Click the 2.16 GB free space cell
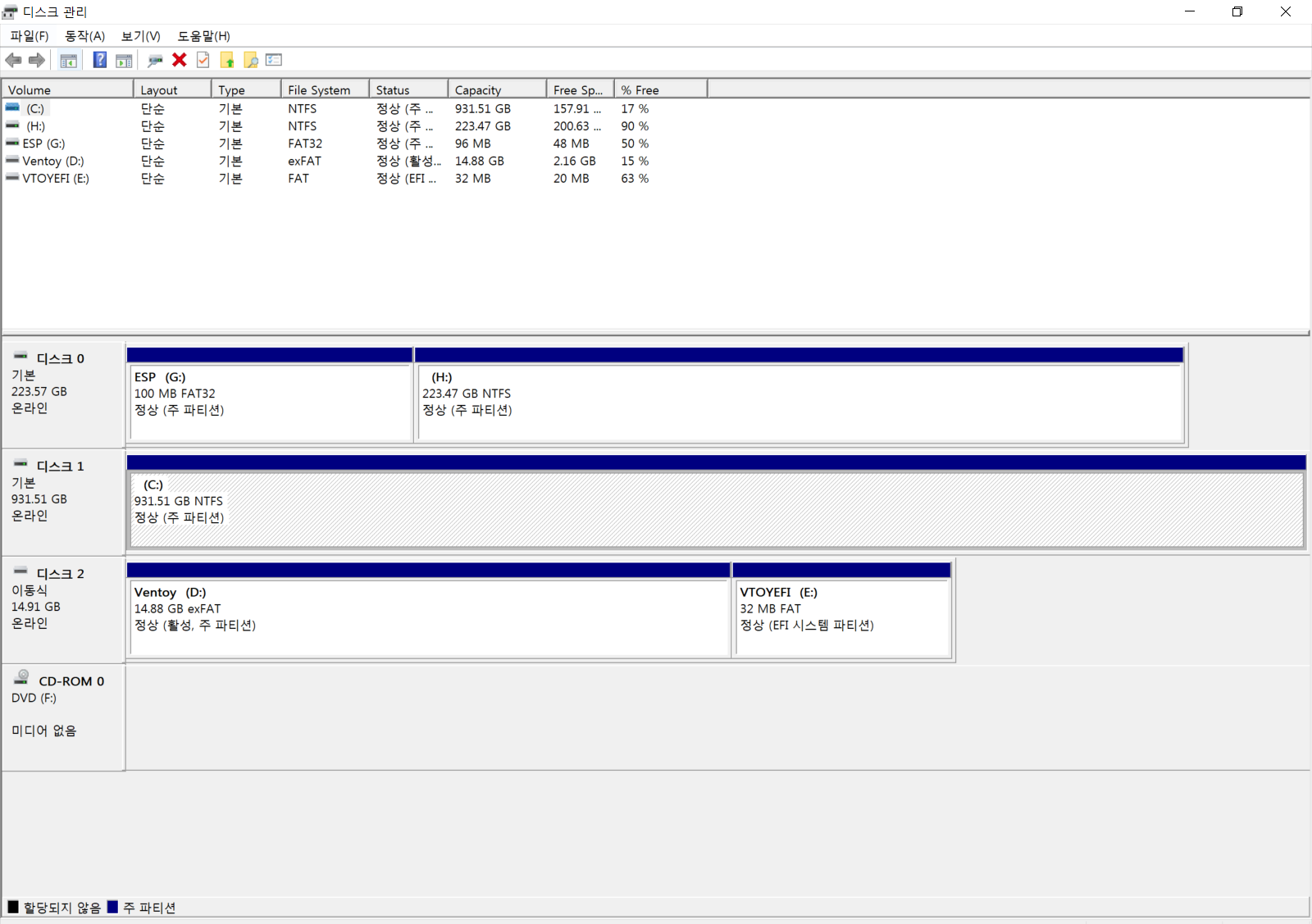The width and height of the screenshot is (1312, 924). 574,161
